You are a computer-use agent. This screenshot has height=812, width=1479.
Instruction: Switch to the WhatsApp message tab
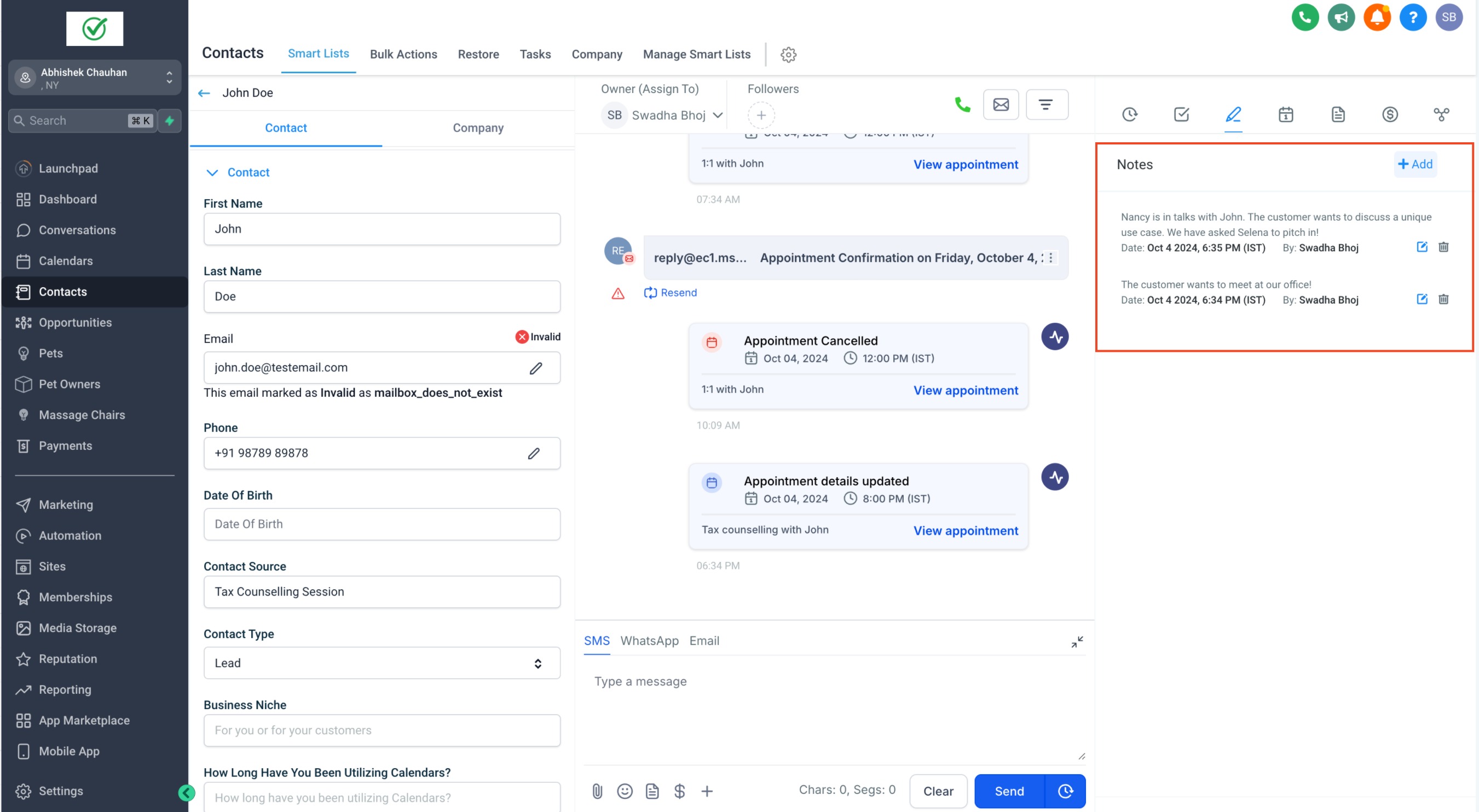click(x=649, y=641)
